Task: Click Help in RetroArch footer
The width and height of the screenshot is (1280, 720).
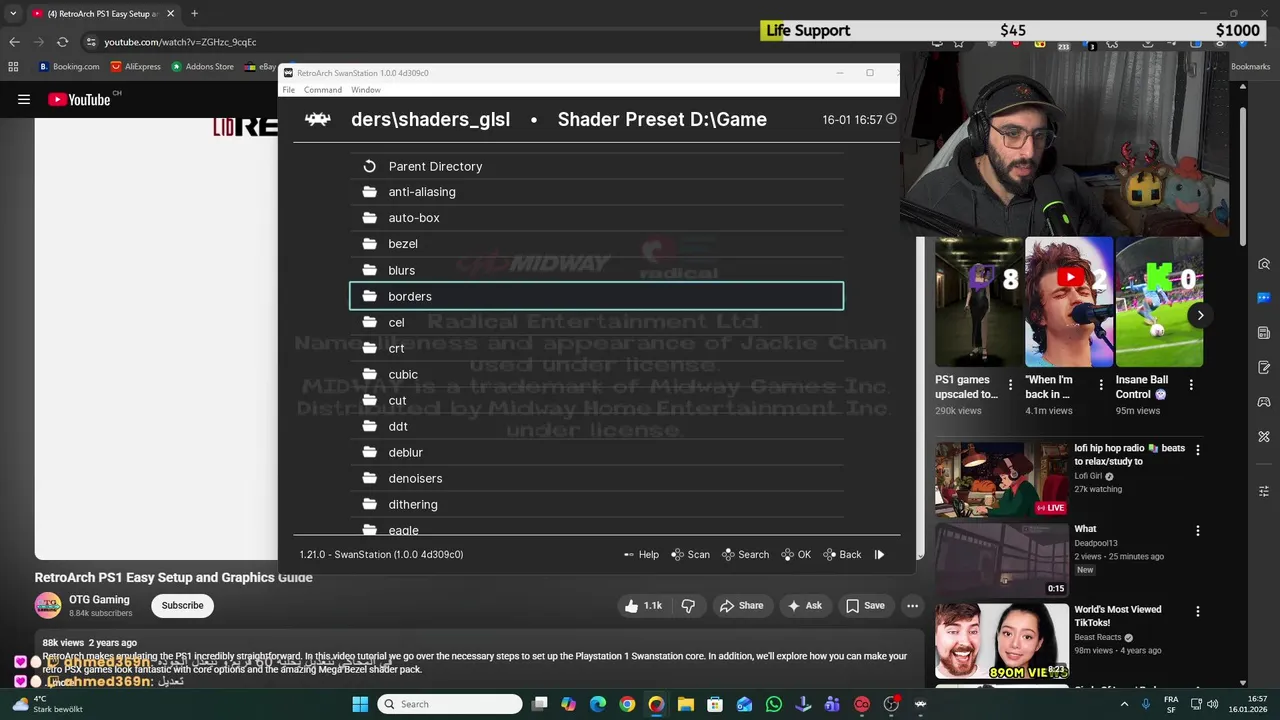Action: pos(641,554)
